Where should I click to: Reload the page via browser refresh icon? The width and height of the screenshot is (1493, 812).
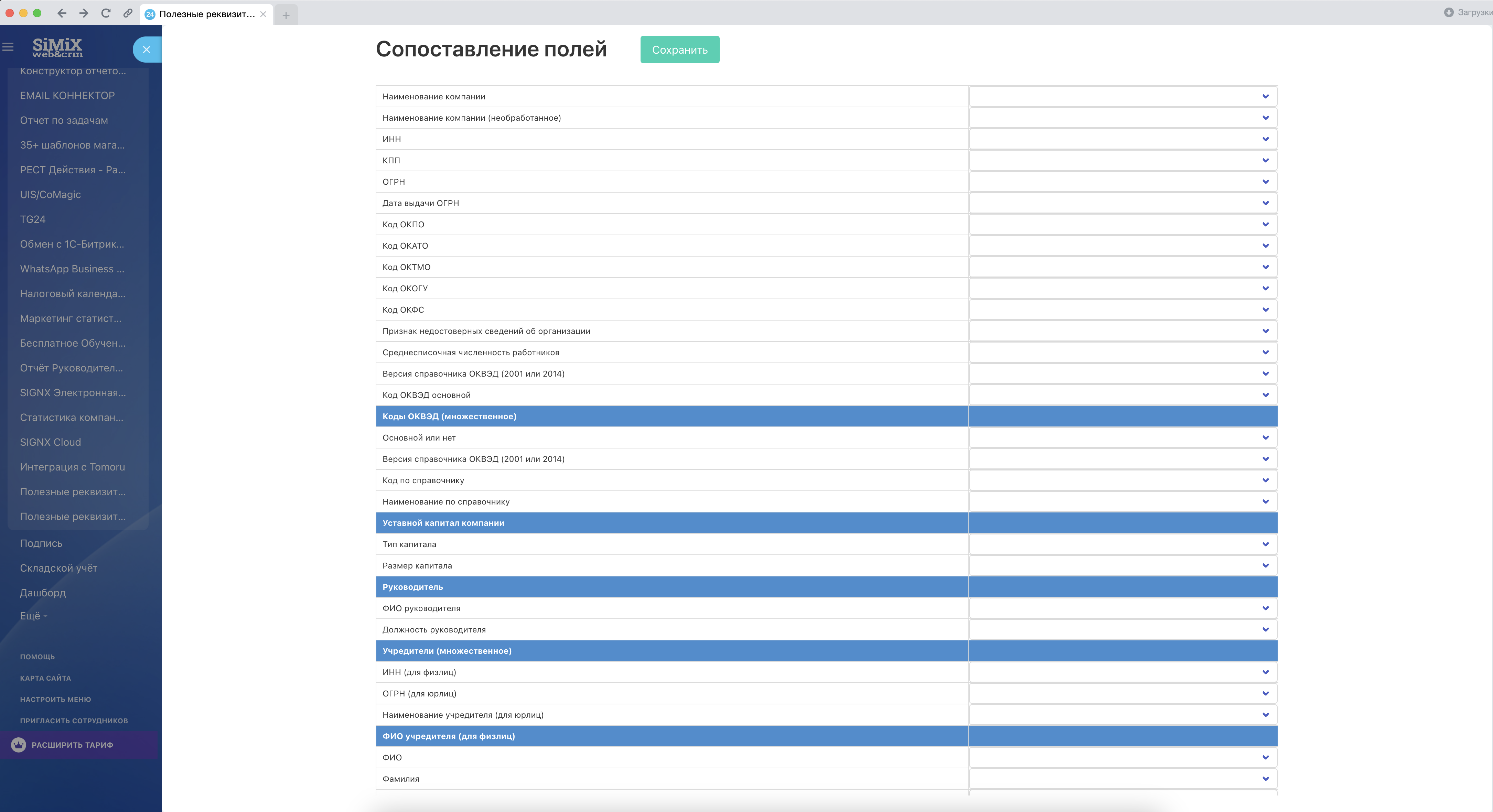106,13
